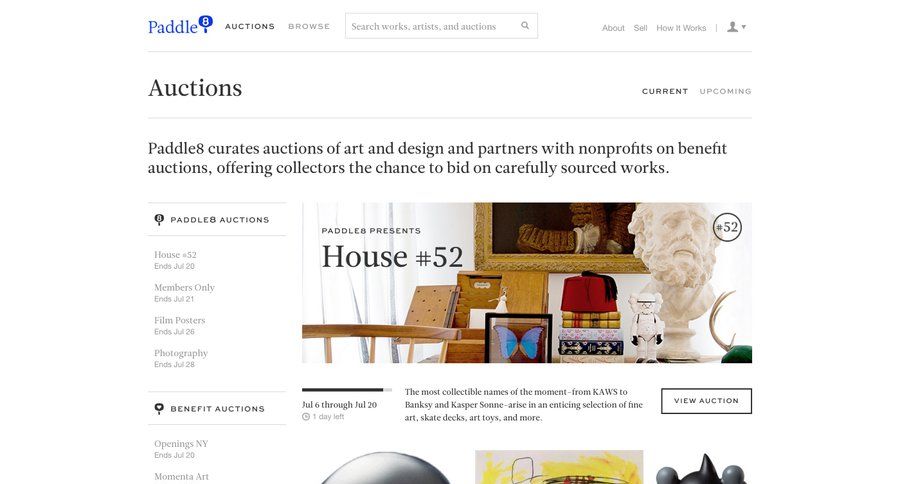Open the Browse navigation menu

(x=309, y=26)
